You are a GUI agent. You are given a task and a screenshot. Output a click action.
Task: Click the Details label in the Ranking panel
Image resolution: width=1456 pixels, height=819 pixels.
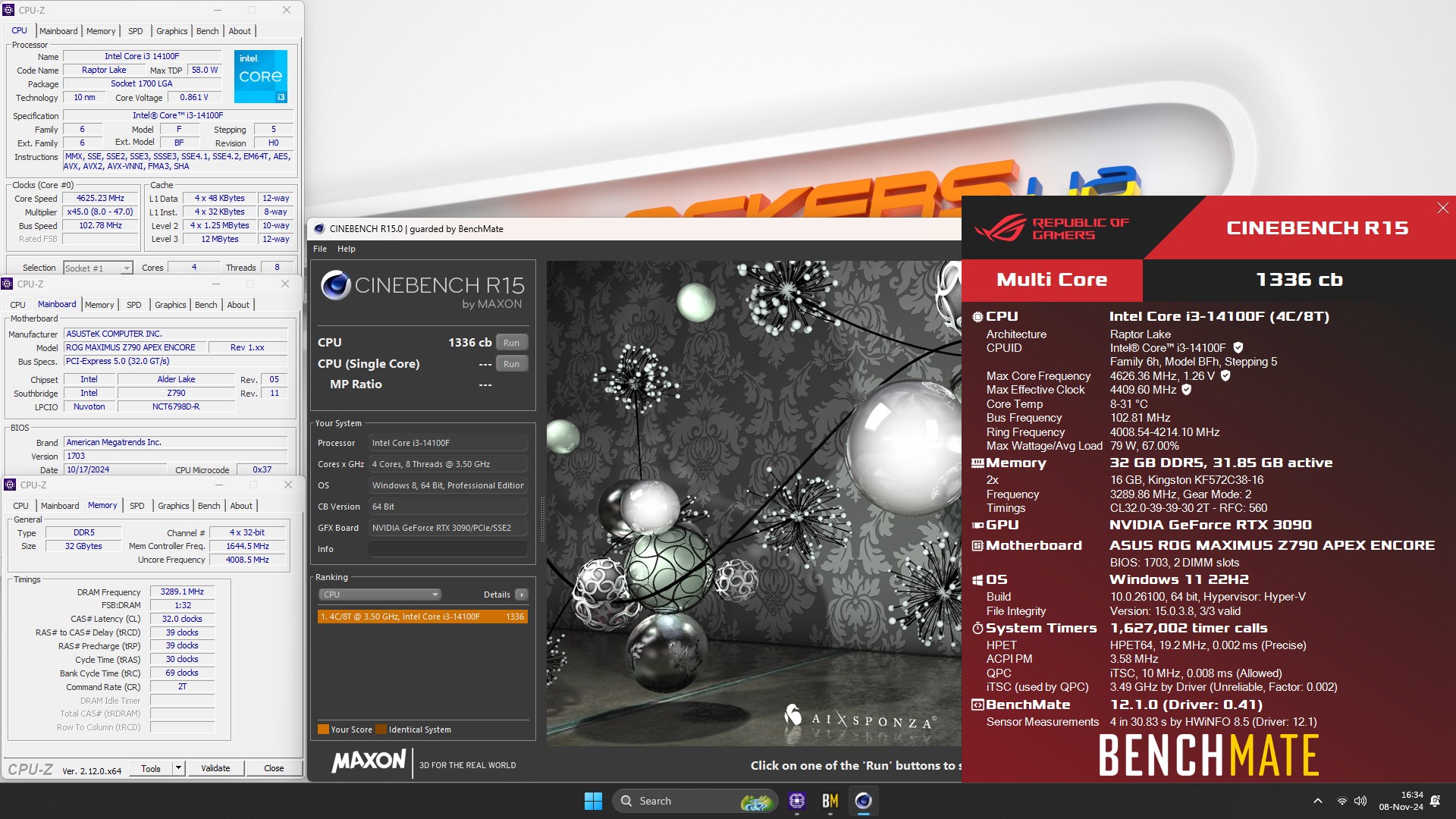pyautogui.click(x=497, y=595)
